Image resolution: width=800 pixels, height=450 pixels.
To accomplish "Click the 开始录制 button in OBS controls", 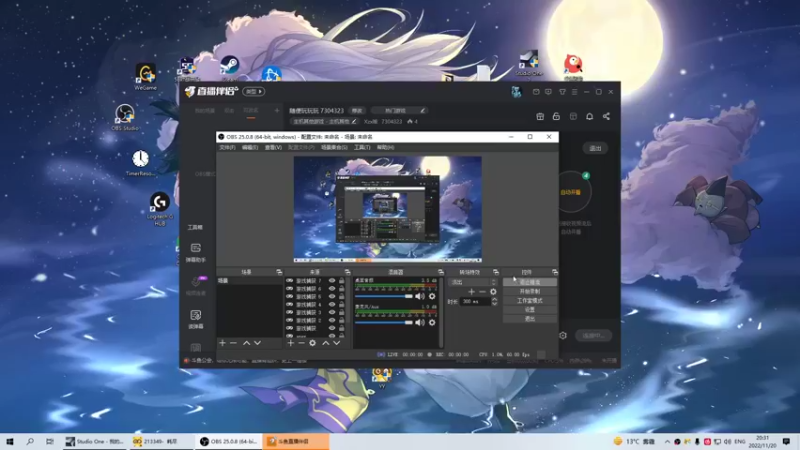I will tap(530, 291).
